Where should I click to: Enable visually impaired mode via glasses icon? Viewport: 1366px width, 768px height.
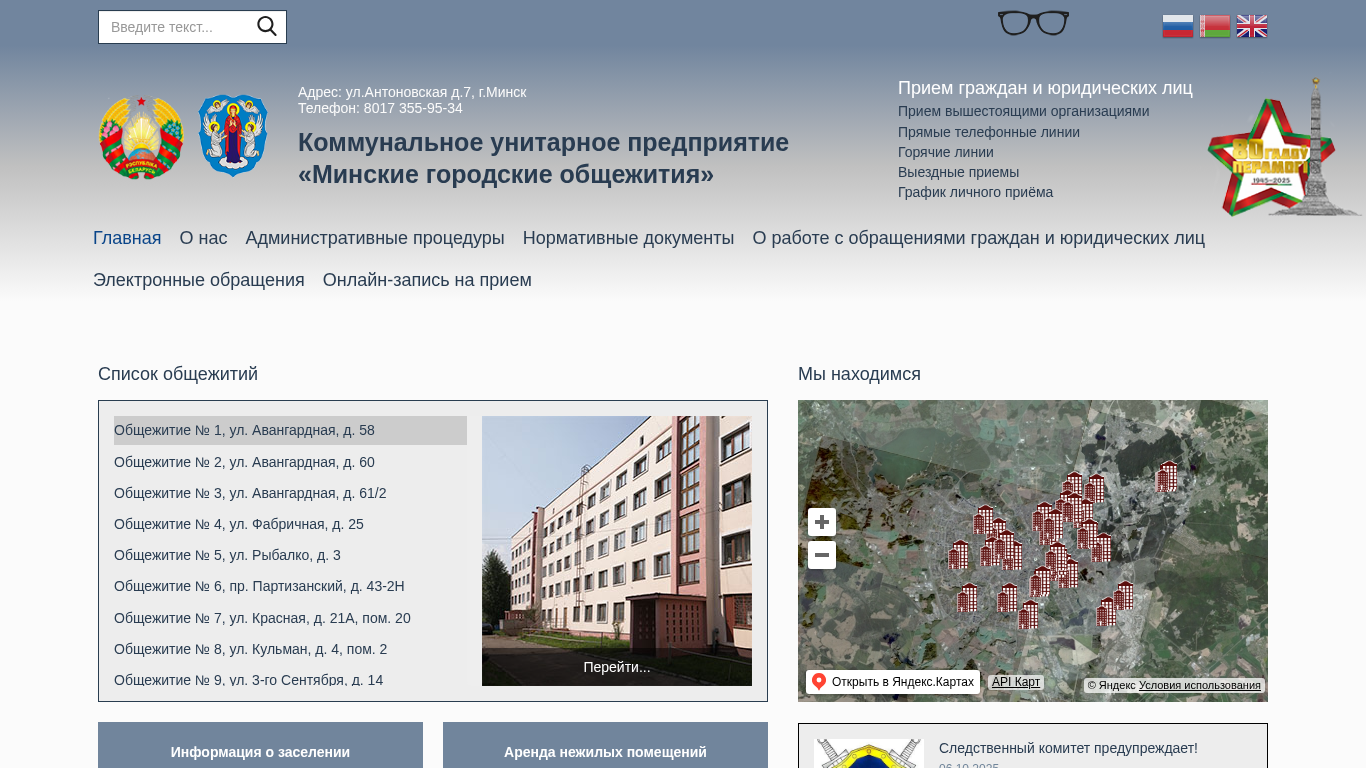(x=1033, y=23)
